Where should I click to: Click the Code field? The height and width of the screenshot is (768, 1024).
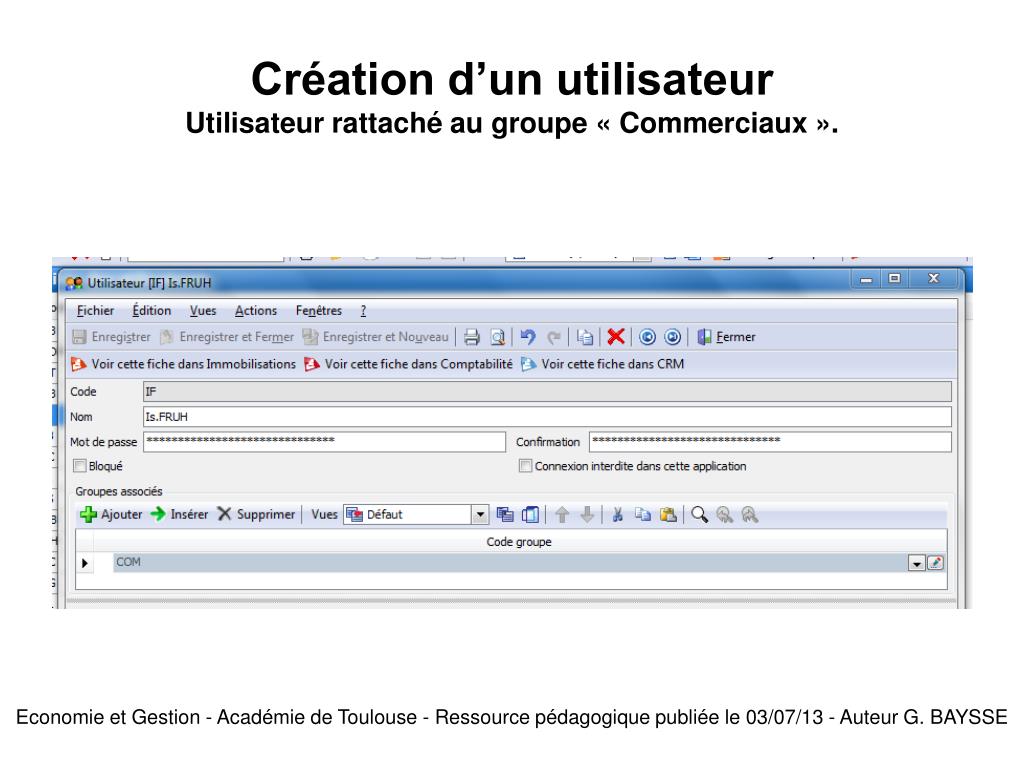click(x=547, y=392)
